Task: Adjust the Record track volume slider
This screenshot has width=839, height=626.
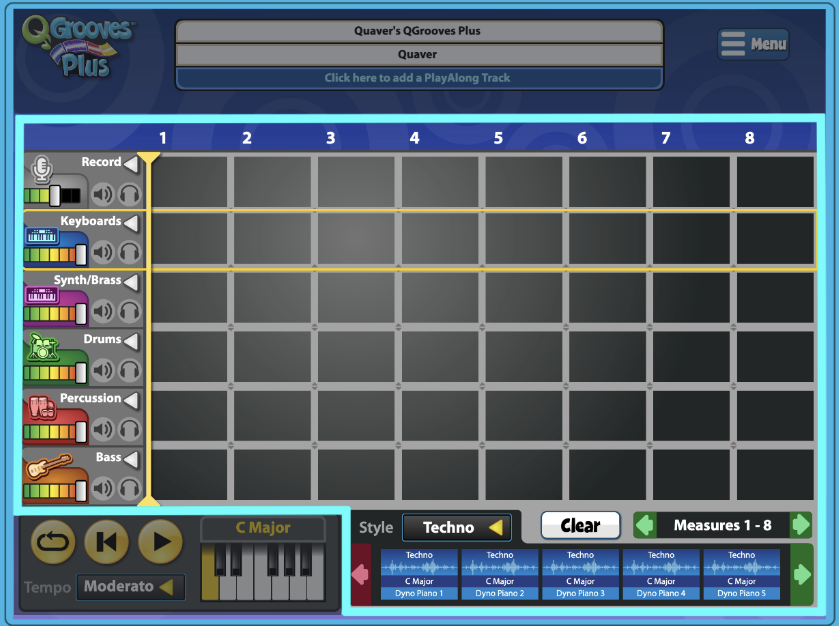Action: click(x=55, y=196)
